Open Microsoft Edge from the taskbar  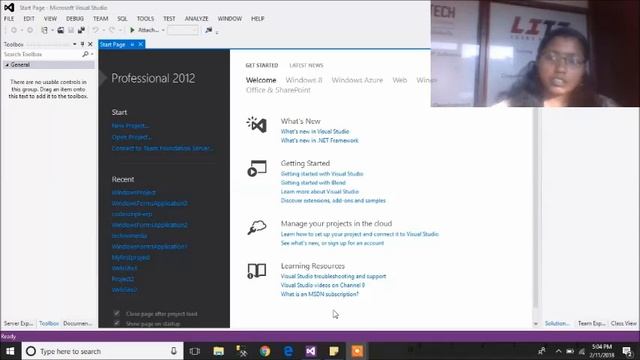point(288,351)
